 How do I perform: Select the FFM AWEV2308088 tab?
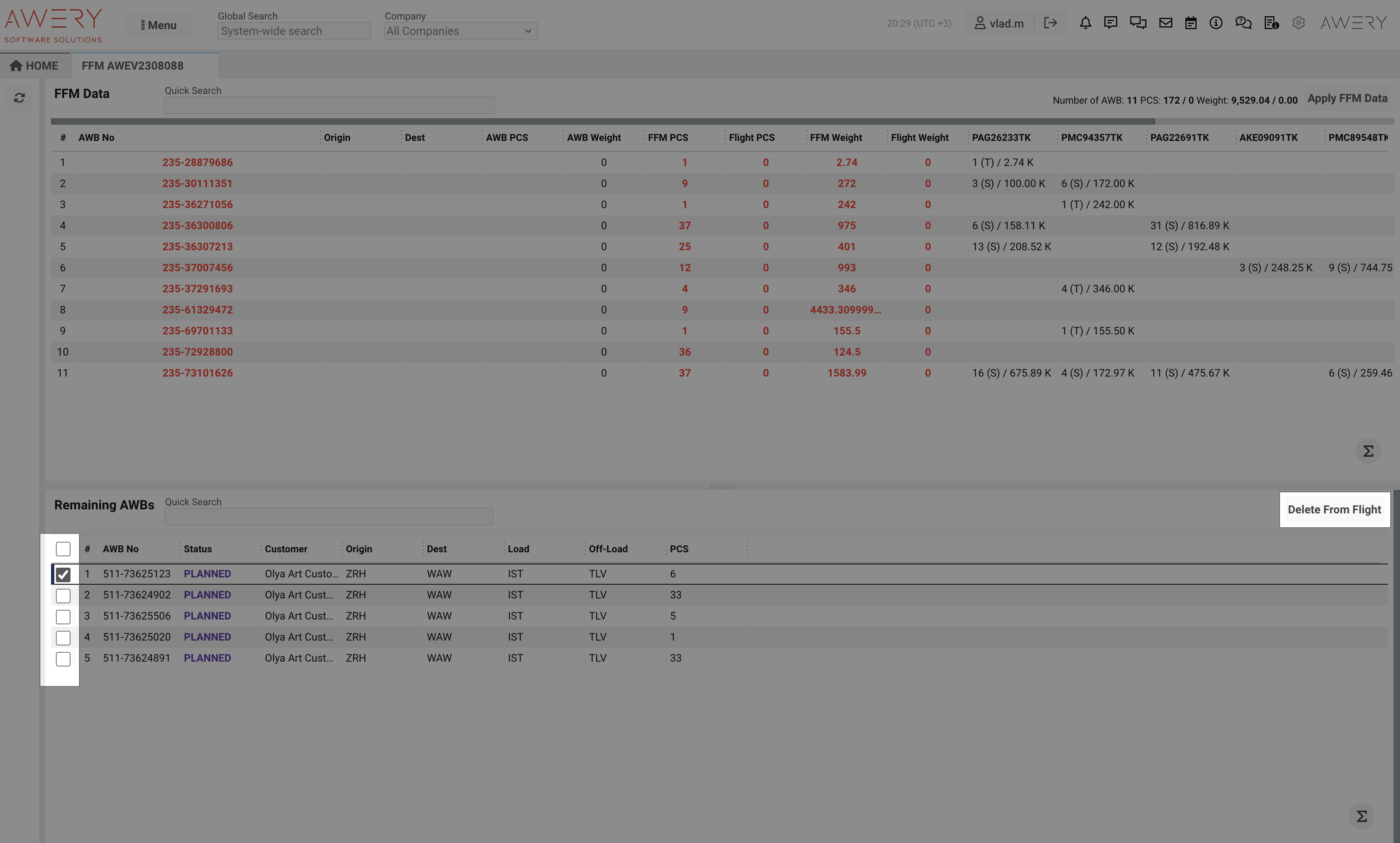point(132,66)
